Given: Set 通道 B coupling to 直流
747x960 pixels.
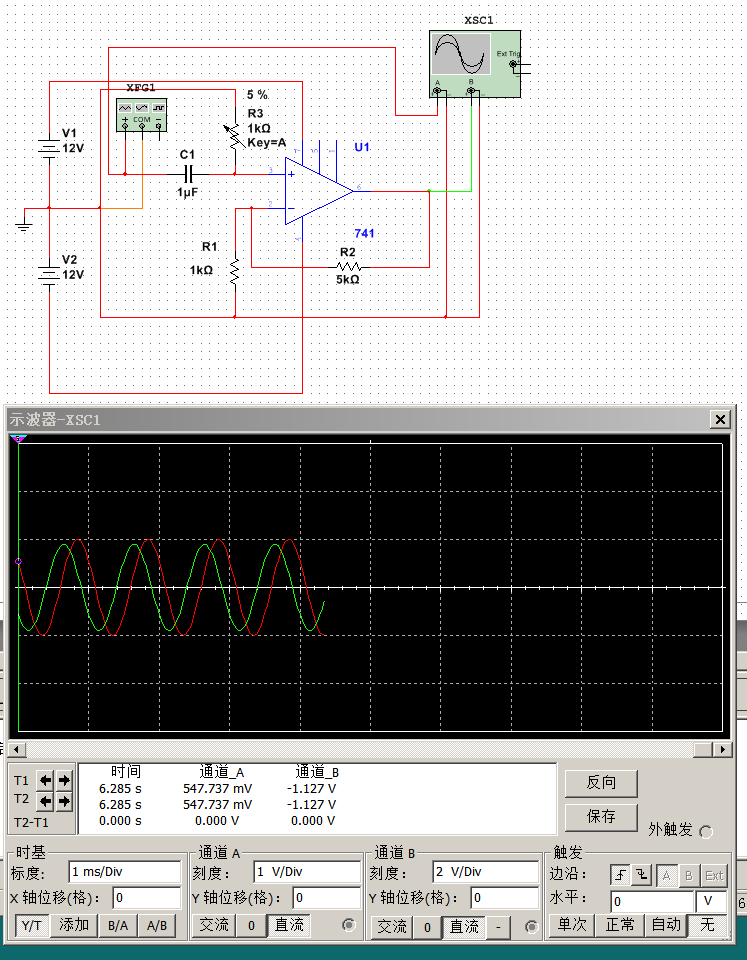Looking at the screenshot, I should [x=464, y=927].
